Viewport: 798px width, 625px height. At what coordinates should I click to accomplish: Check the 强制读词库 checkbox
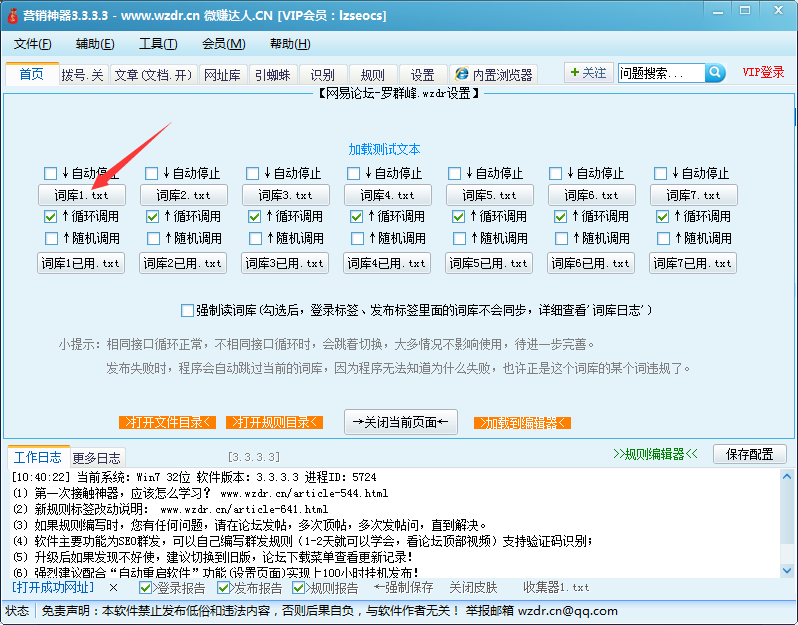pyautogui.click(x=187, y=310)
